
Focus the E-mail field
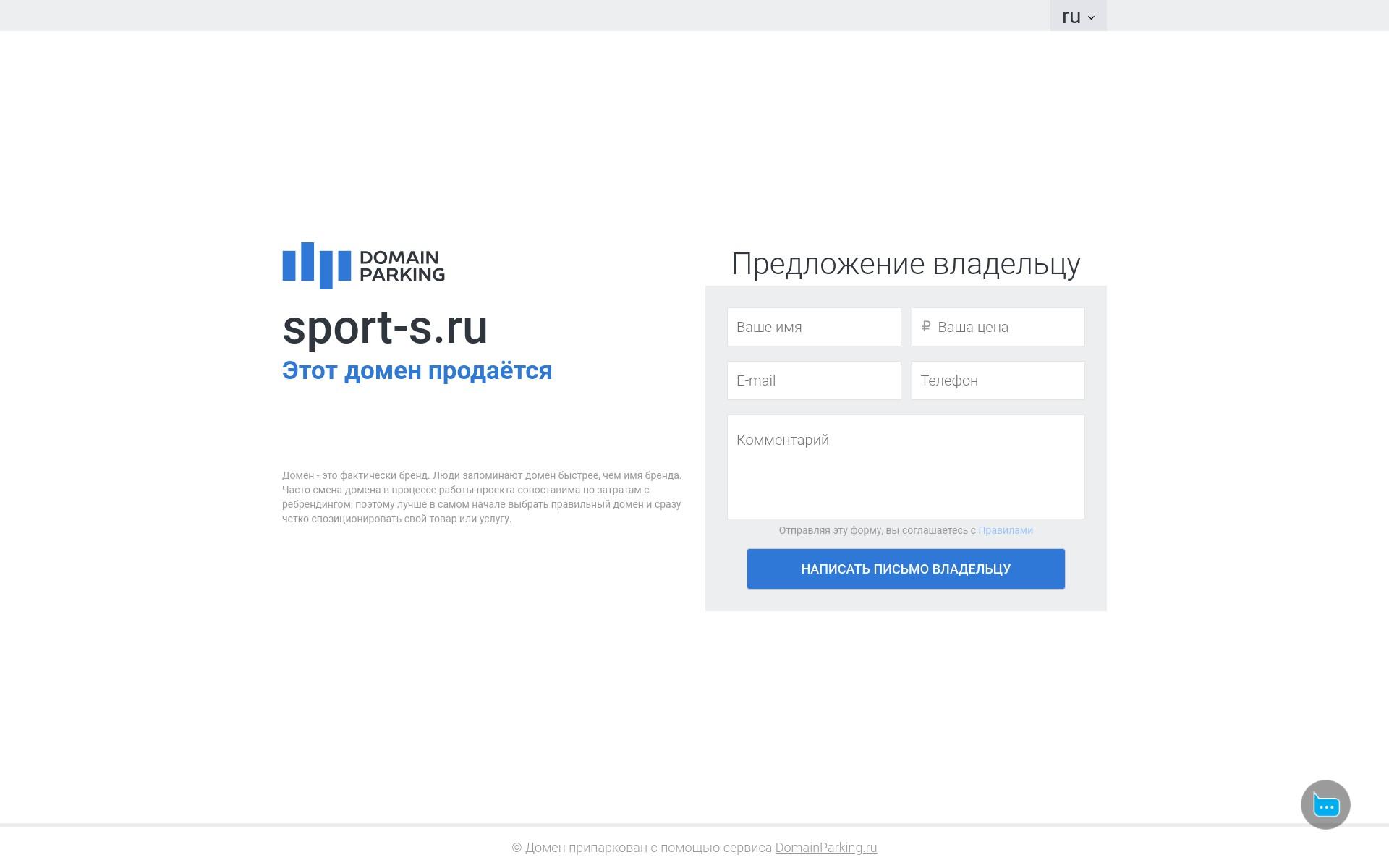coord(814,380)
